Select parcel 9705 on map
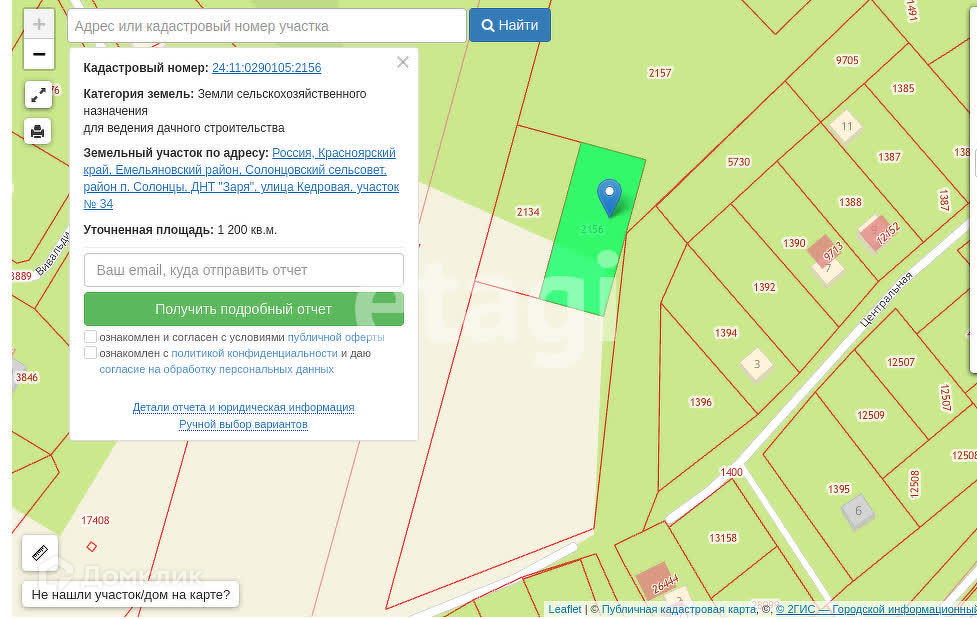The image size is (977, 619). pyautogui.click(x=847, y=60)
